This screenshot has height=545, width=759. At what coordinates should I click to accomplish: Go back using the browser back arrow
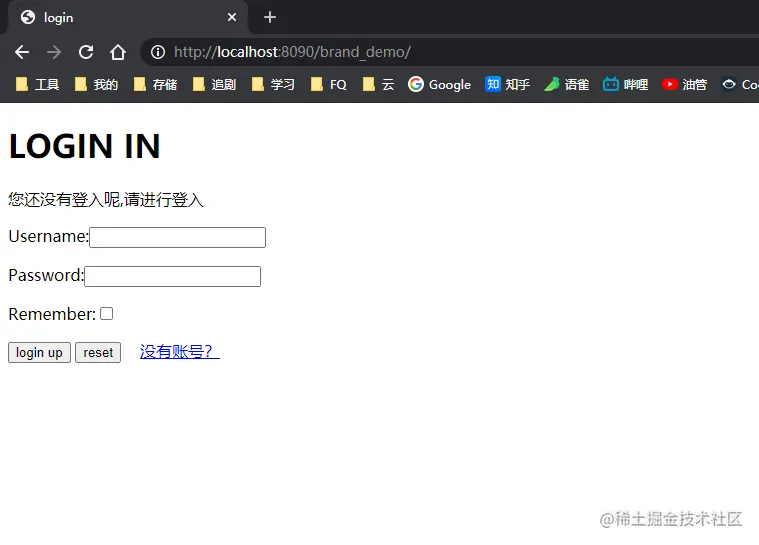pos(22,52)
